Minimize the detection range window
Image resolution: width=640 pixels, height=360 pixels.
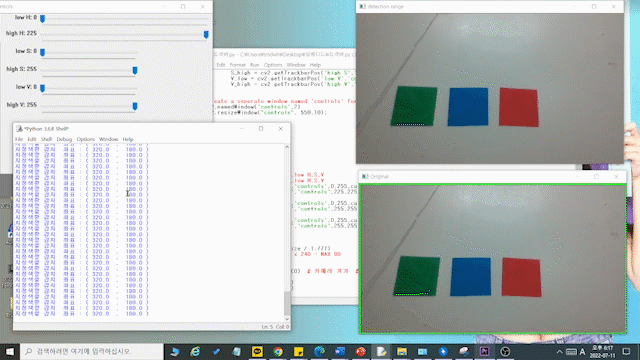(x=574, y=7)
